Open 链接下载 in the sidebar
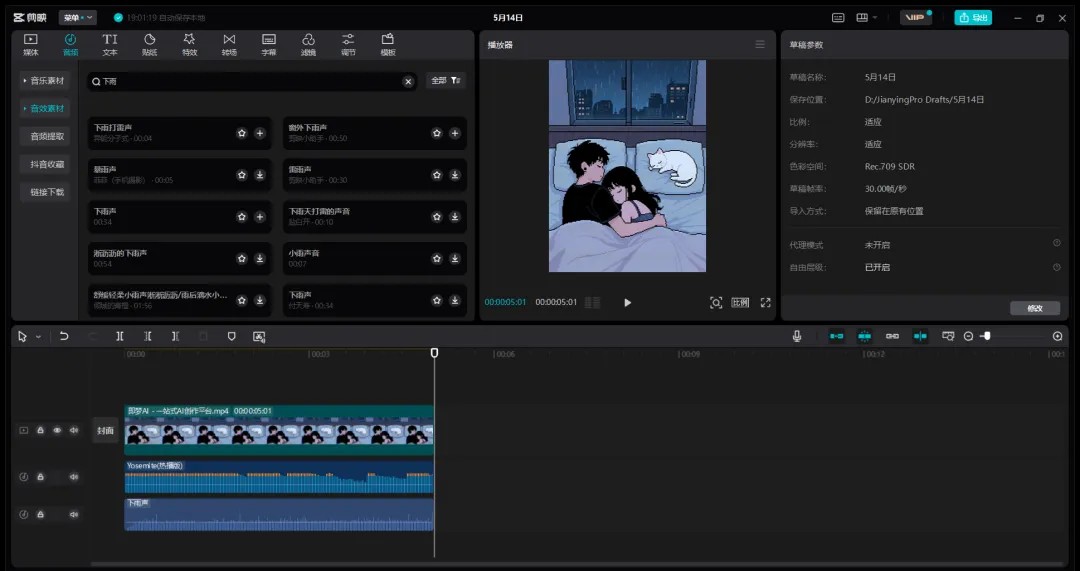 click(x=45, y=192)
